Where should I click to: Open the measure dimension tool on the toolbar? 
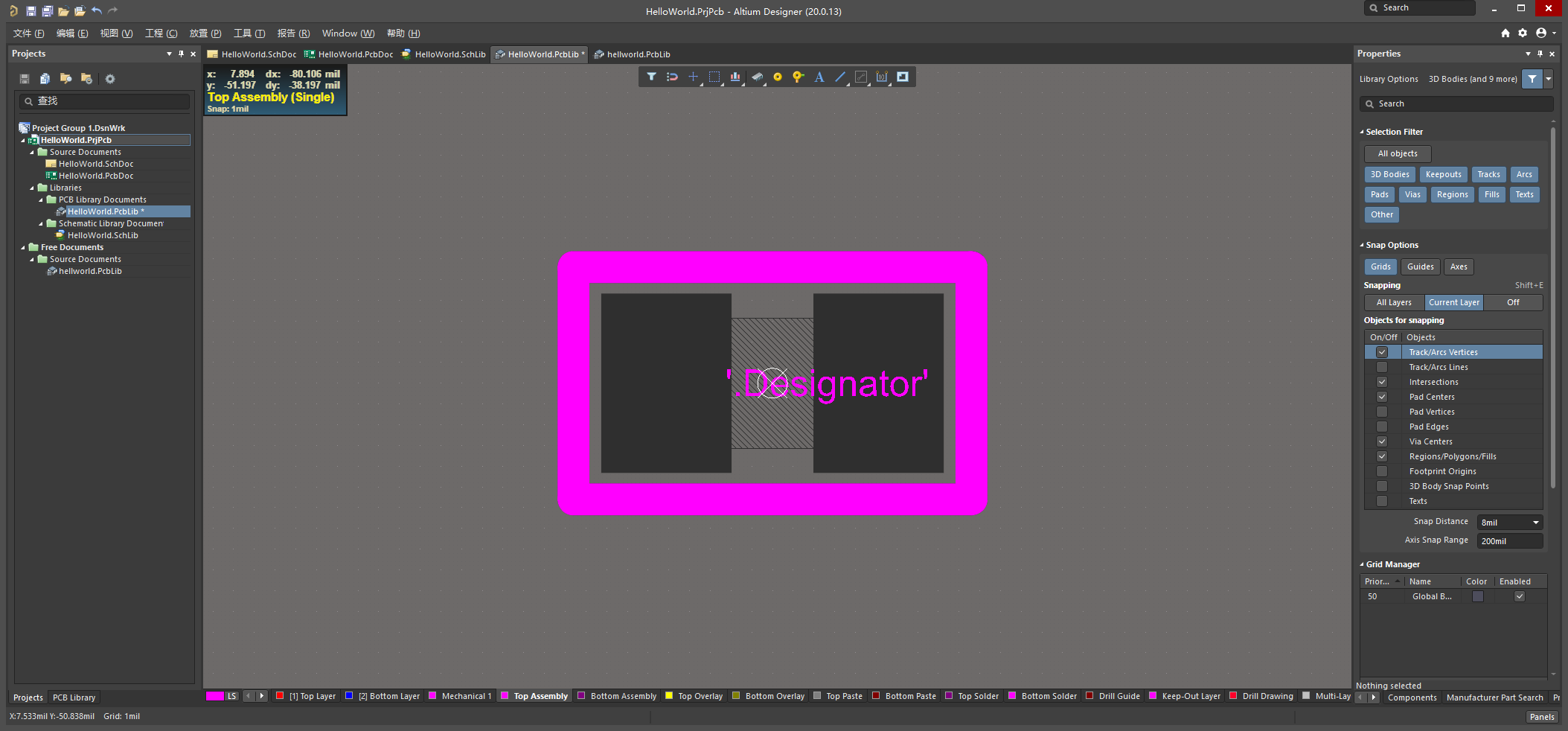[882, 77]
